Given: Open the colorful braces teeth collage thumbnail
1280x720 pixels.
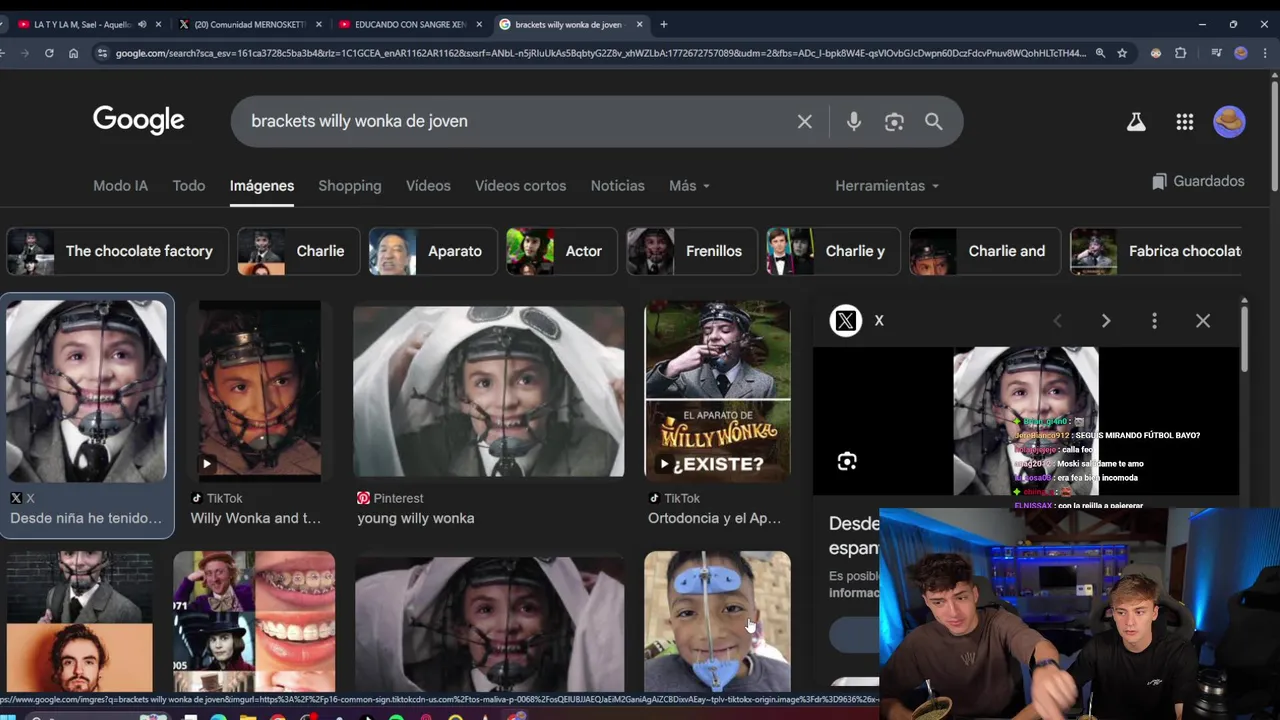Looking at the screenshot, I should pos(254,622).
